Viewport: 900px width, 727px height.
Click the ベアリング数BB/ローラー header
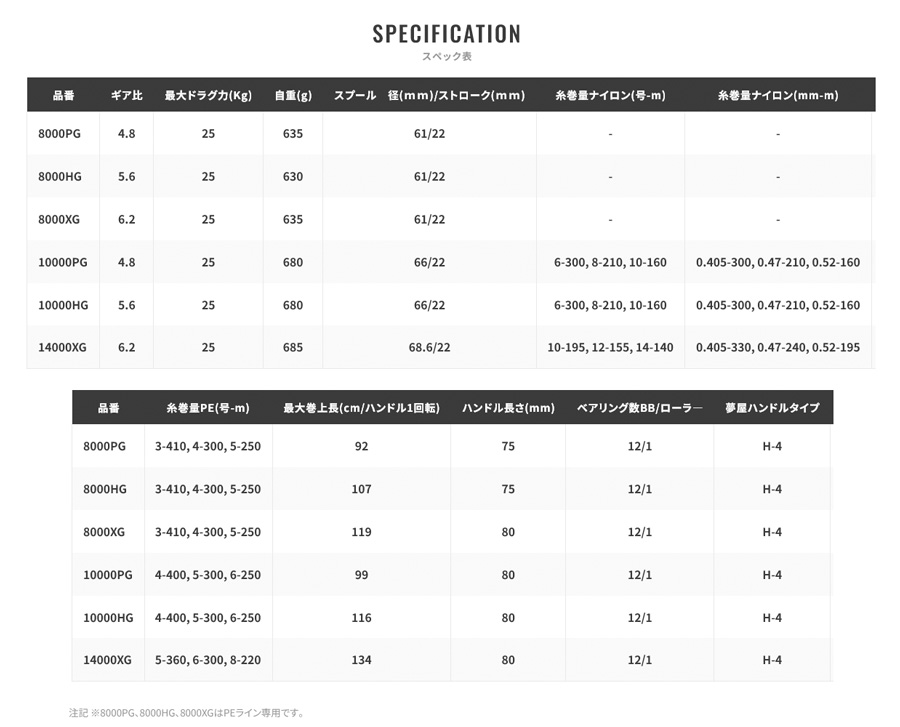tap(639, 408)
